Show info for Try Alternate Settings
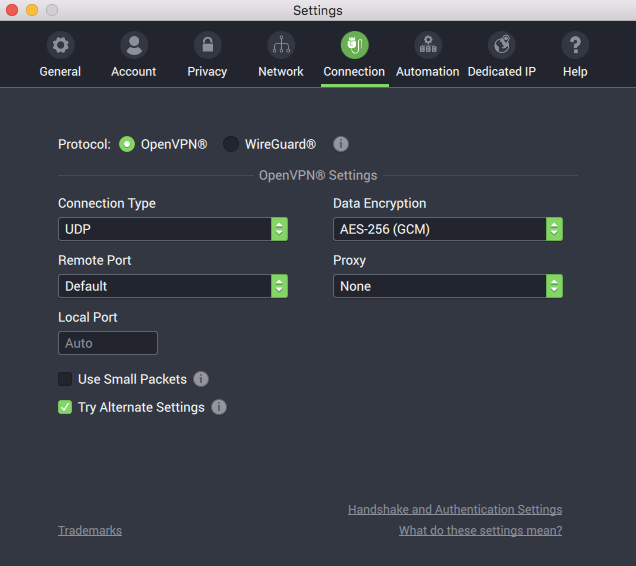Screen dimensions: 636x566 (219, 407)
